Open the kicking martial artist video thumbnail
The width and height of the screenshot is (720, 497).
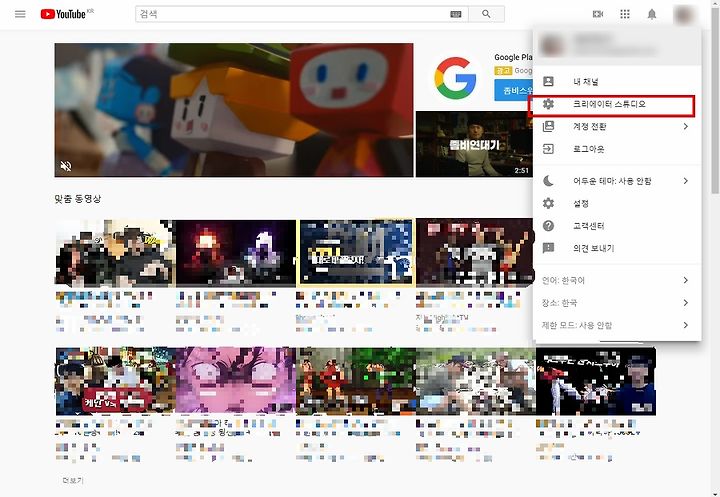596,381
